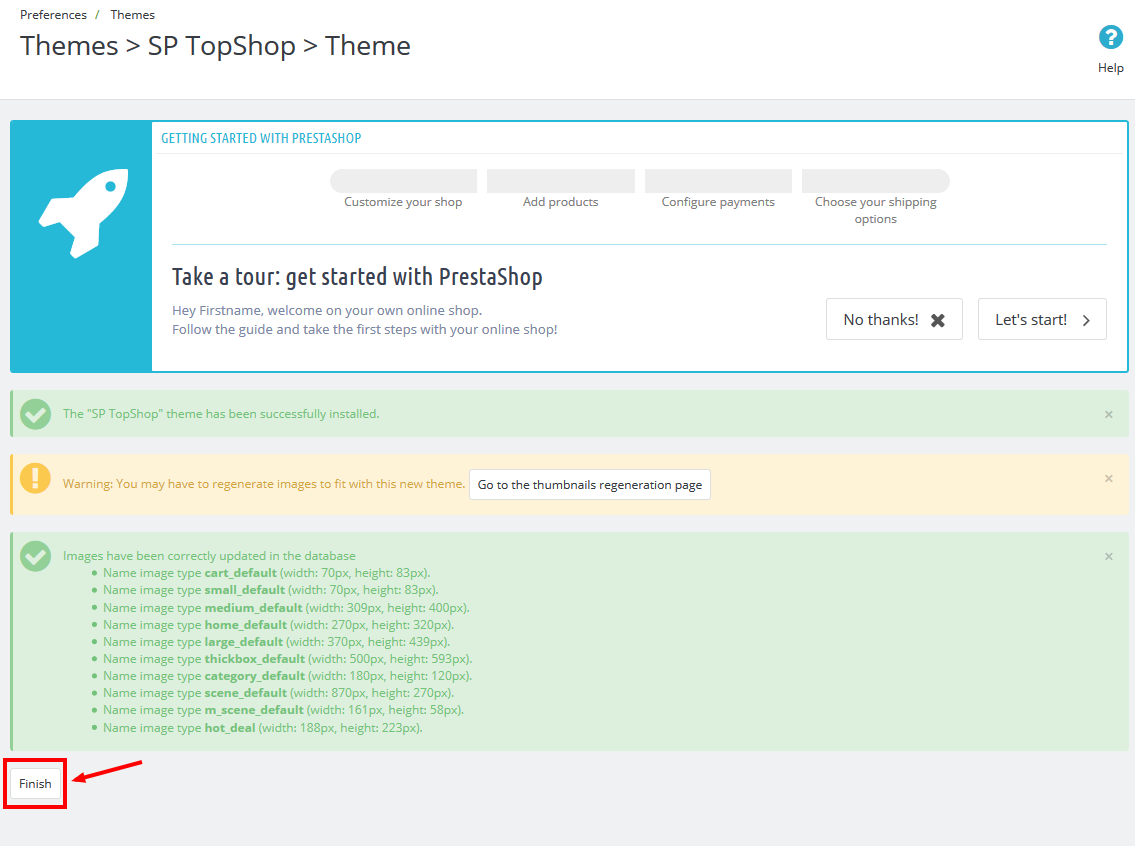Select the Customize your shop step
The image size is (1135, 846).
click(403, 189)
